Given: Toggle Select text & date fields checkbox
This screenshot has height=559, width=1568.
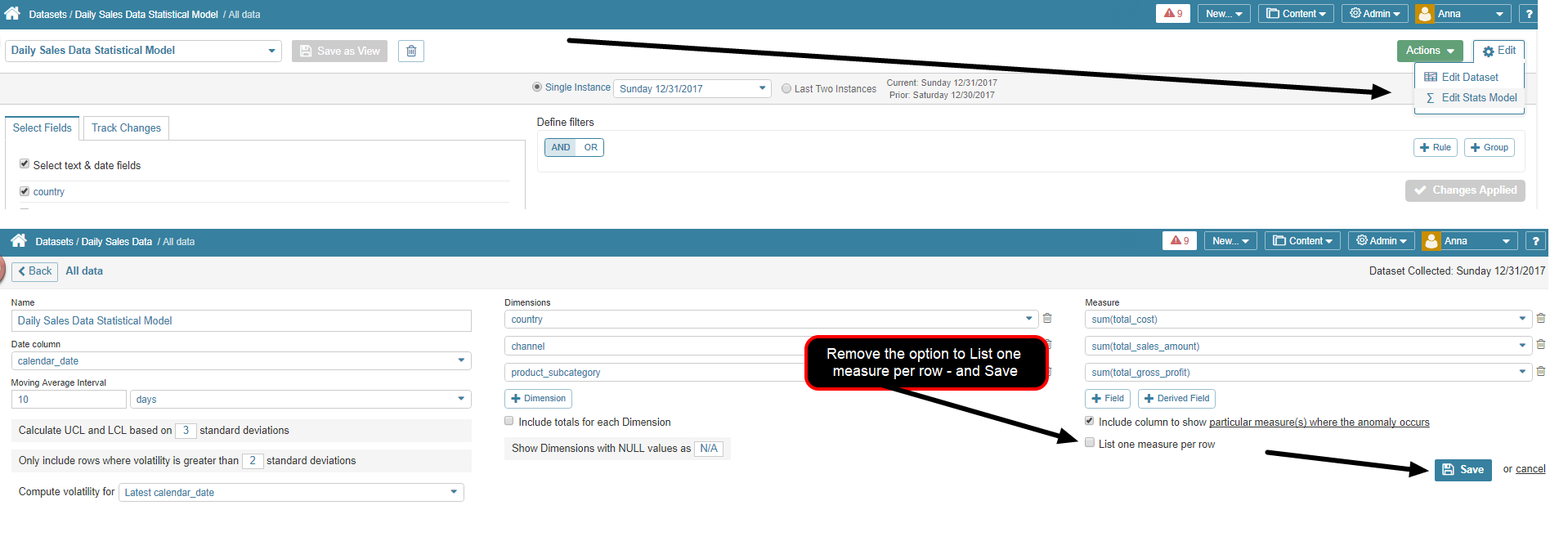Looking at the screenshot, I should pyautogui.click(x=25, y=163).
